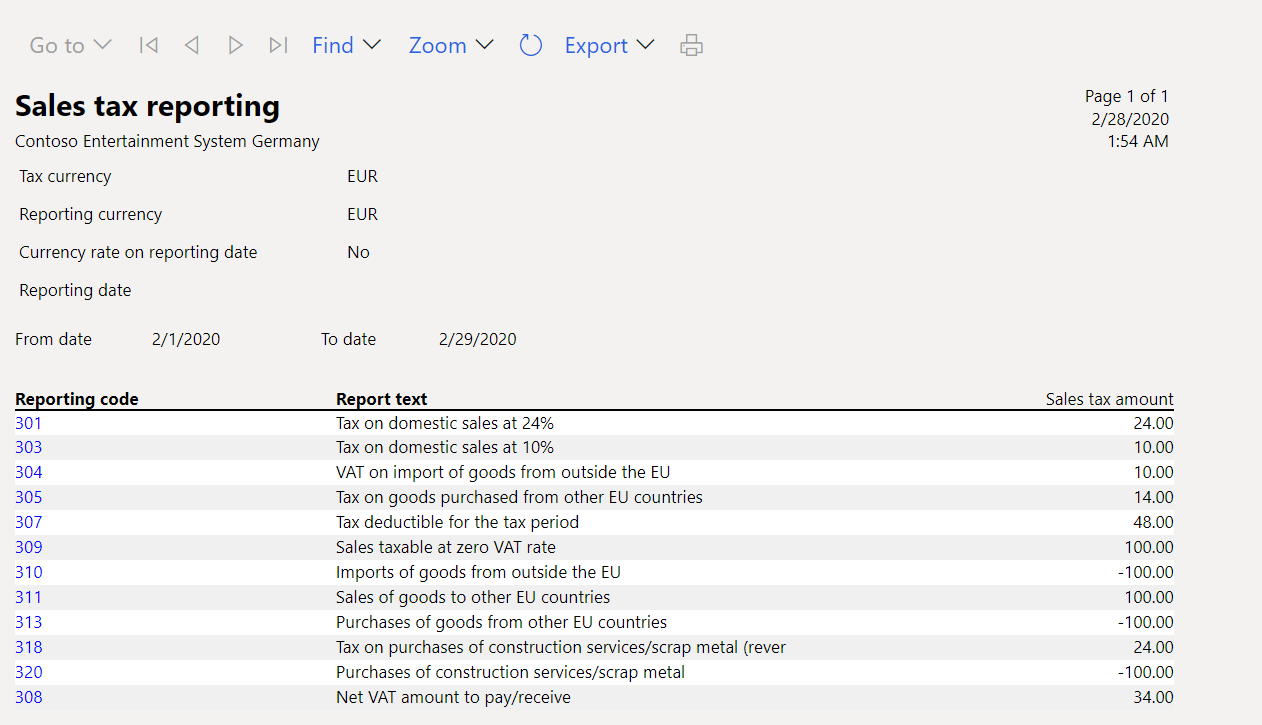Select the Sales tax reporting title
The width and height of the screenshot is (1262, 725).
tap(147, 106)
